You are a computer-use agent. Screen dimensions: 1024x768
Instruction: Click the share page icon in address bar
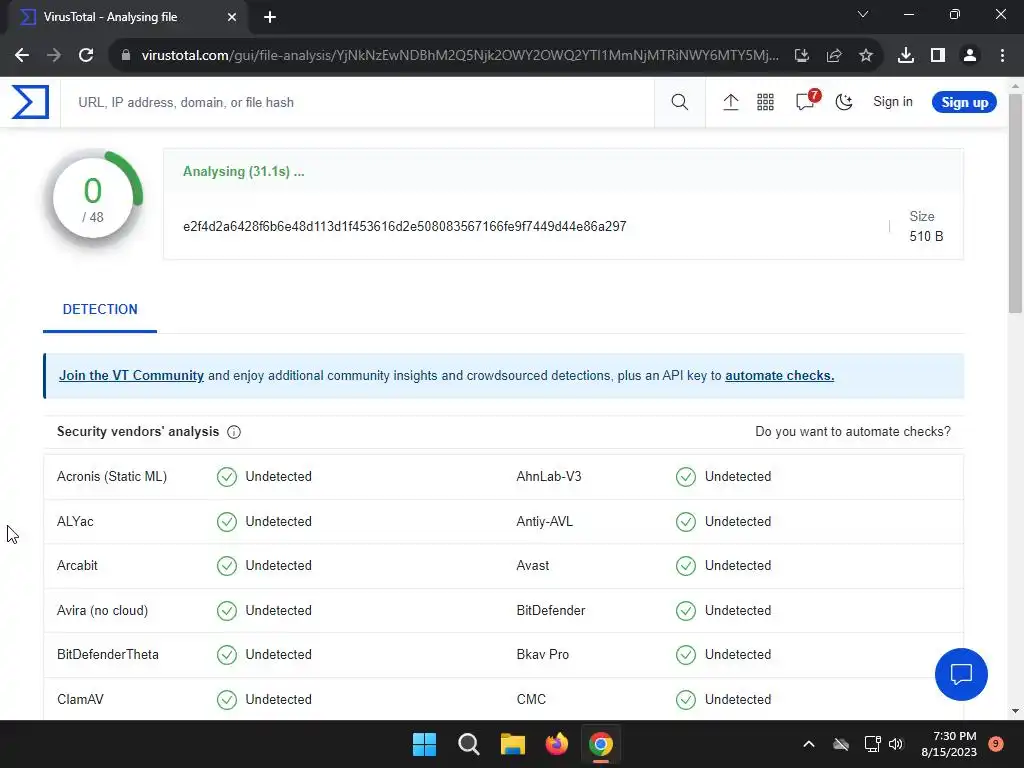pos(834,56)
